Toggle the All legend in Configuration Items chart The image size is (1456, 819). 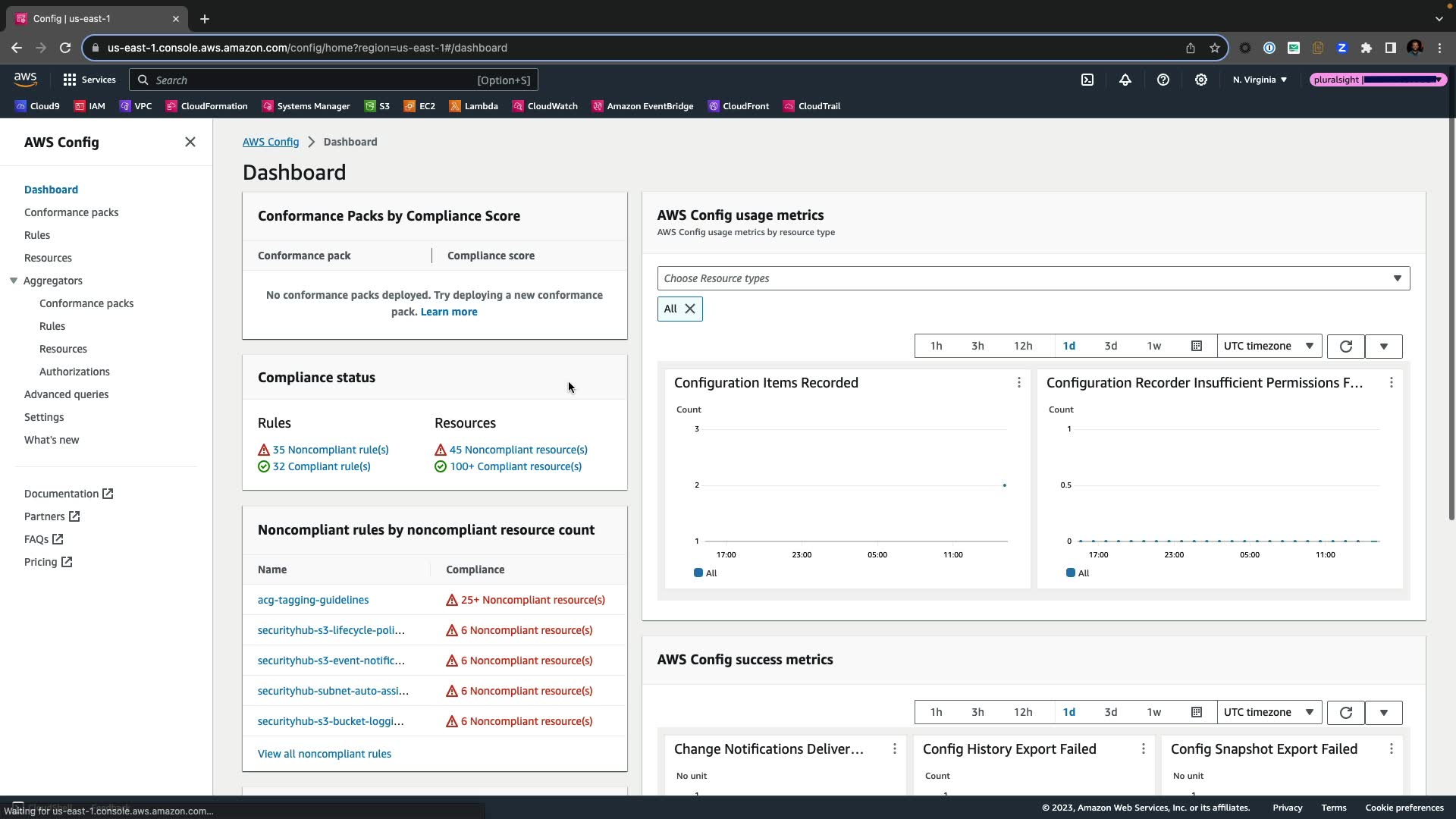(705, 573)
